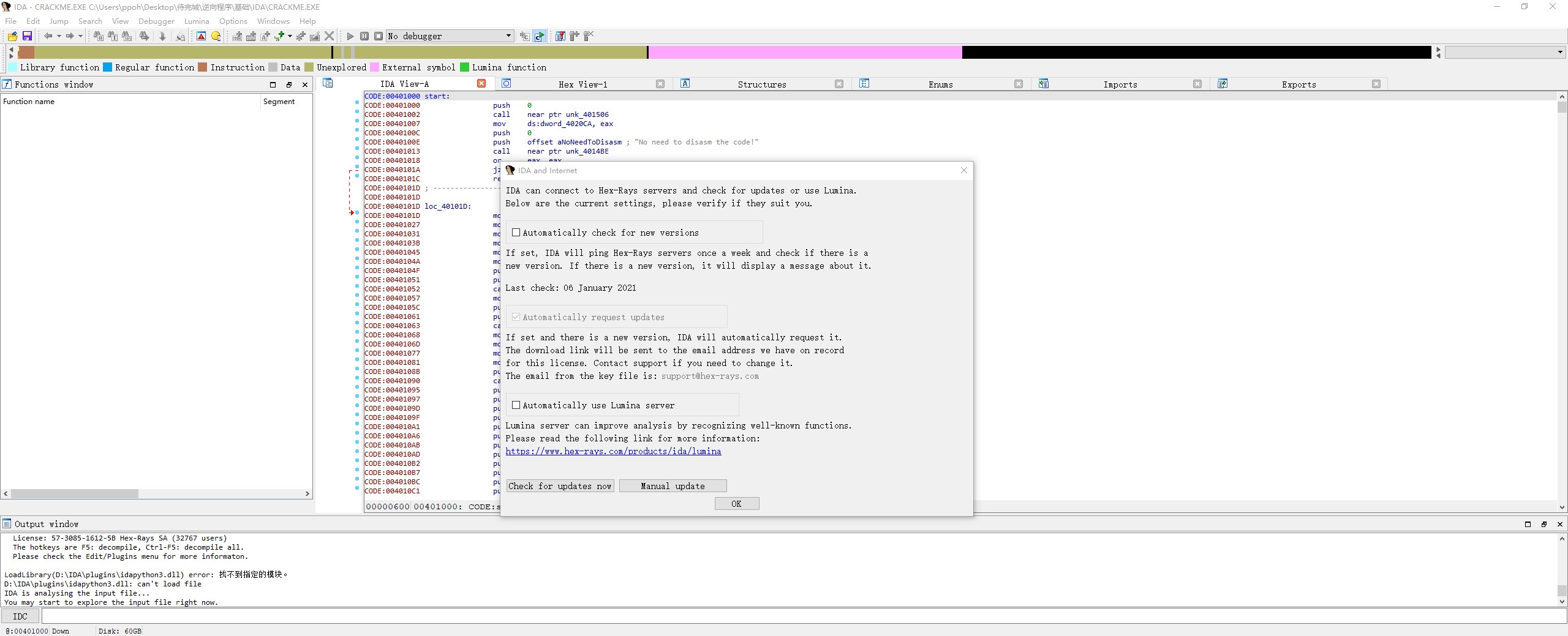
Task: Enable Automatically check for new versions
Action: tap(516, 233)
